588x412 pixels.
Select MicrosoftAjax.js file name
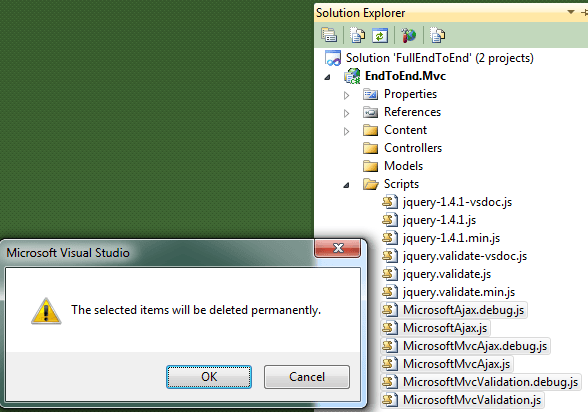pyautogui.click(x=445, y=328)
